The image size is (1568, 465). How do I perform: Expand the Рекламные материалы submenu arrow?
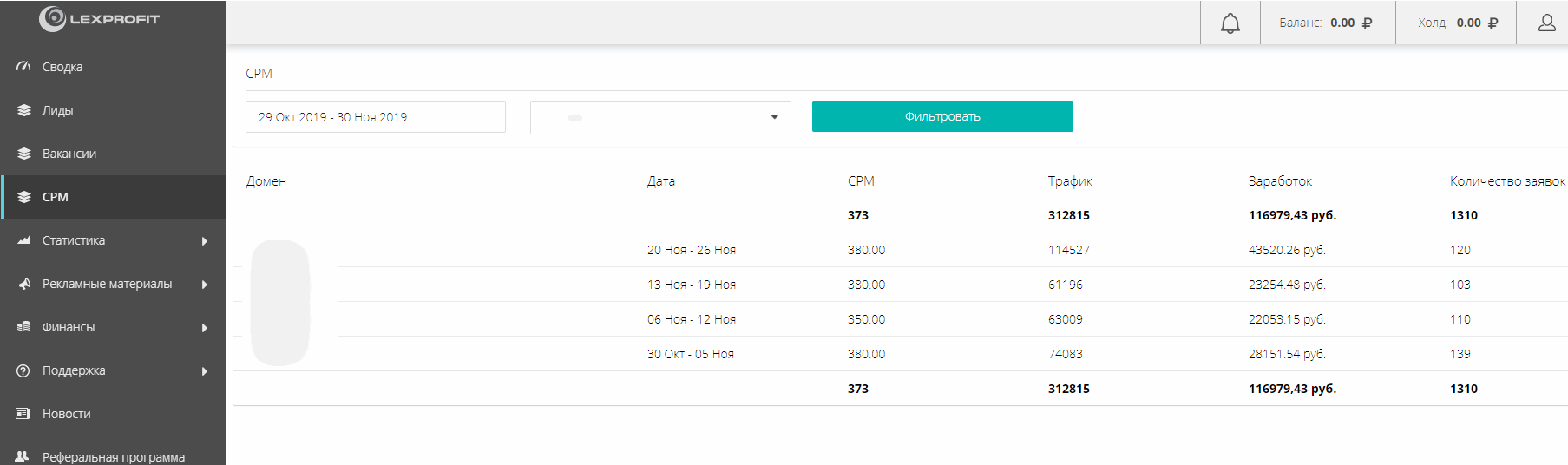205,285
